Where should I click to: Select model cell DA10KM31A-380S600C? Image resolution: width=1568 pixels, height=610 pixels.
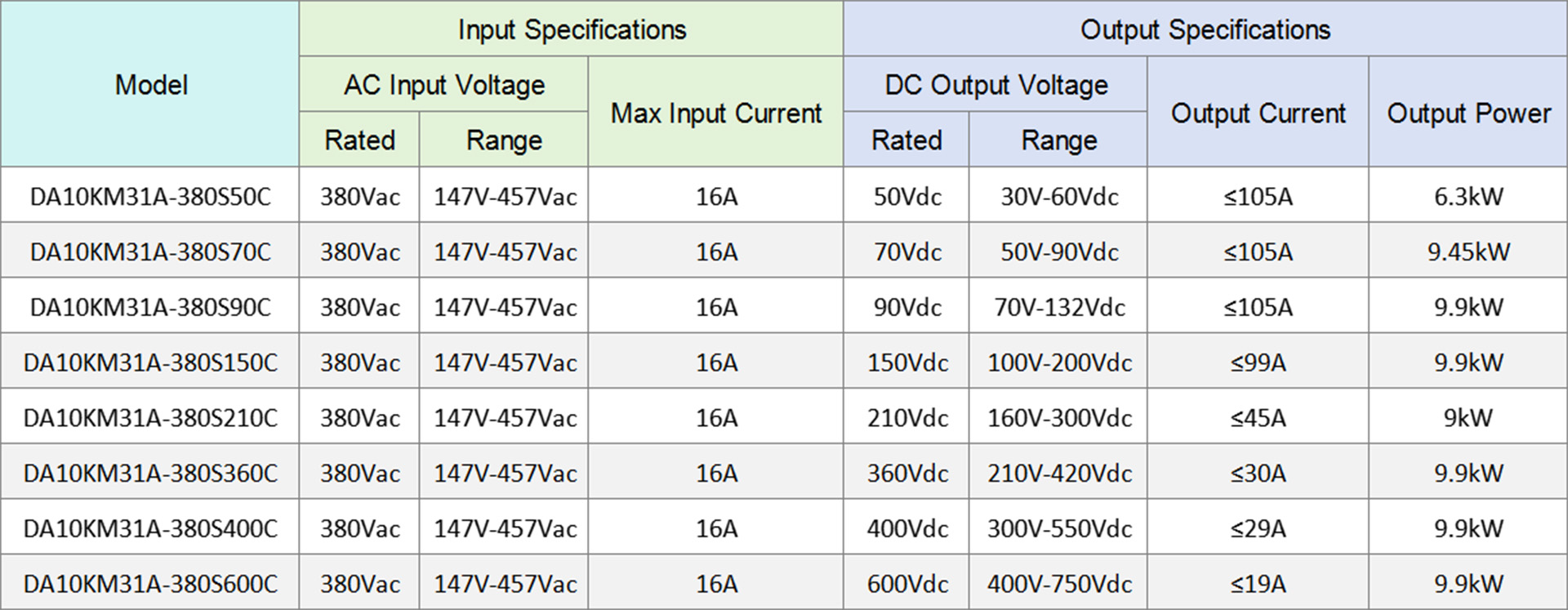coord(150,584)
